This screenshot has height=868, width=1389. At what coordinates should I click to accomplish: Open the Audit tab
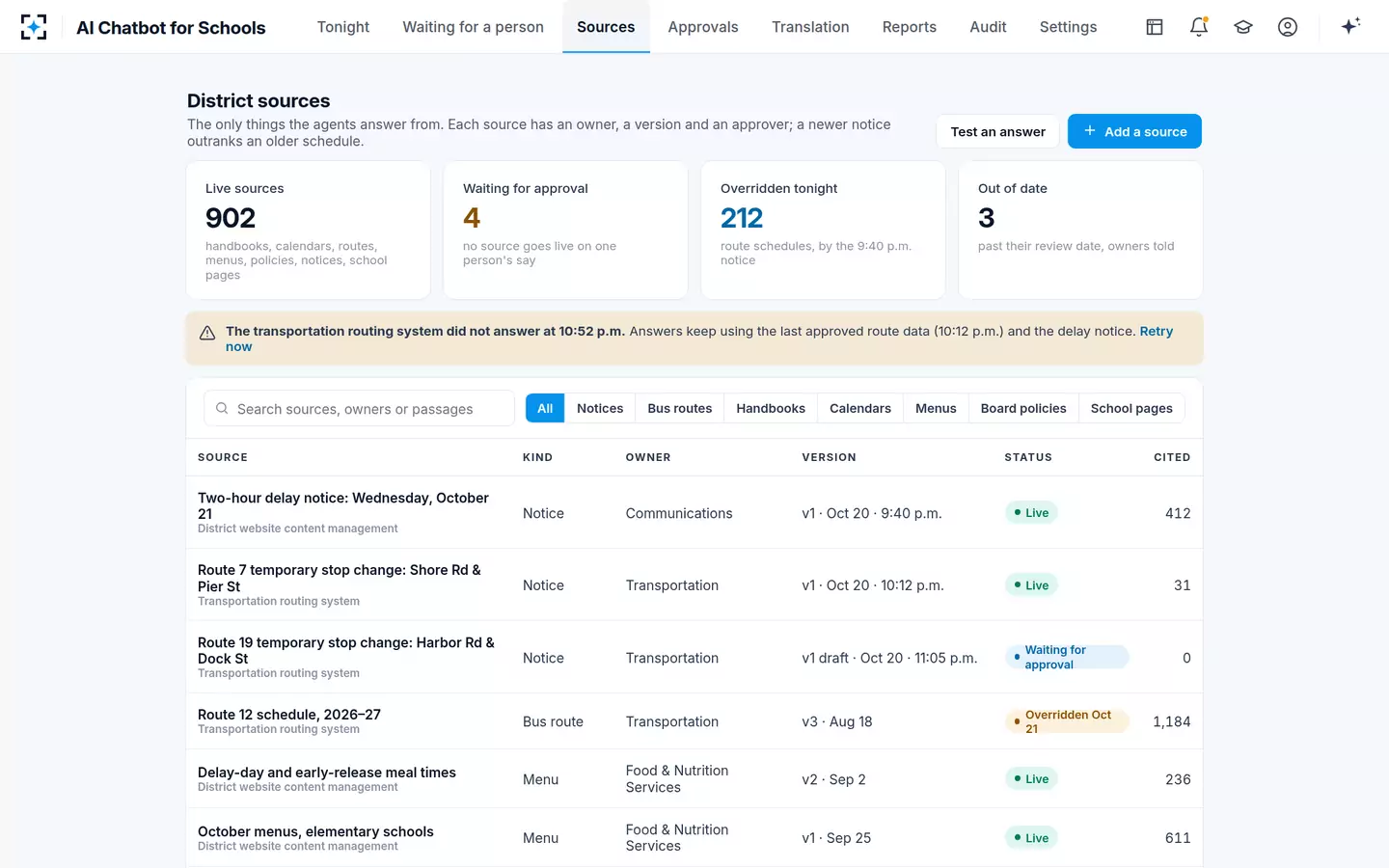[x=988, y=27]
